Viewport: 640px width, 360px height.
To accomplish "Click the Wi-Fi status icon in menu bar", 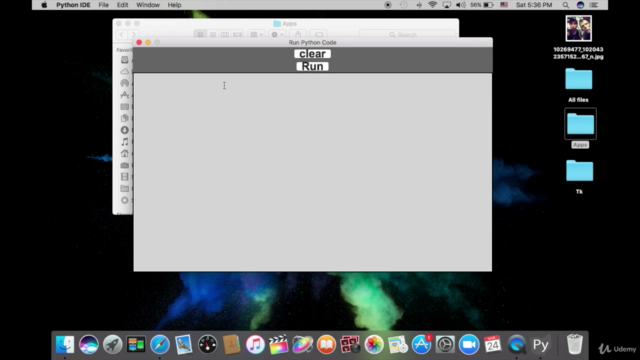I will [433, 5].
